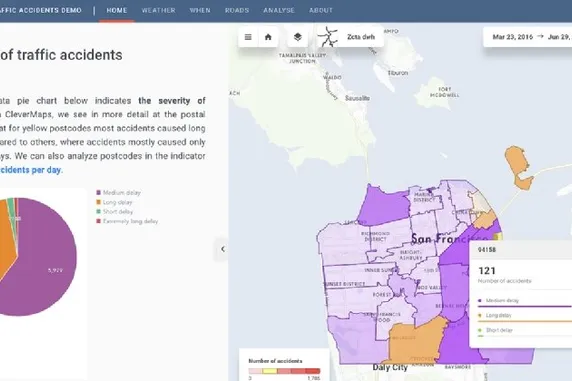This screenshot has height=381, width=572.
Task: Open the WHEN tab
Action: click(200, 11)
